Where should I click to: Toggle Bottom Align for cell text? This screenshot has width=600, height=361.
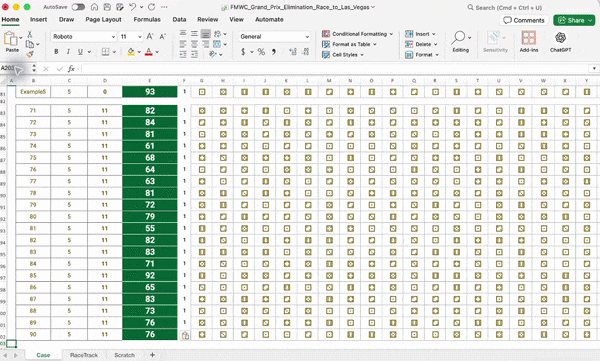pyautogui.click(x=206, y=34)
